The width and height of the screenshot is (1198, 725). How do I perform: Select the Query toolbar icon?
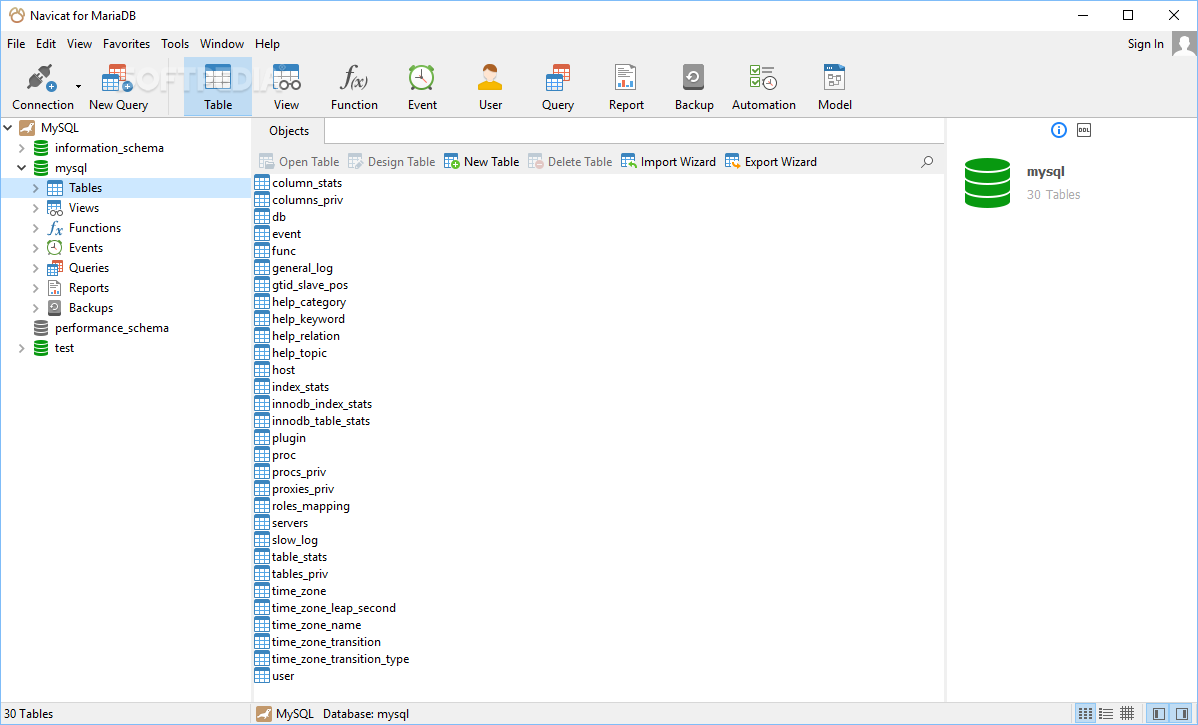[x=558, y=87]
